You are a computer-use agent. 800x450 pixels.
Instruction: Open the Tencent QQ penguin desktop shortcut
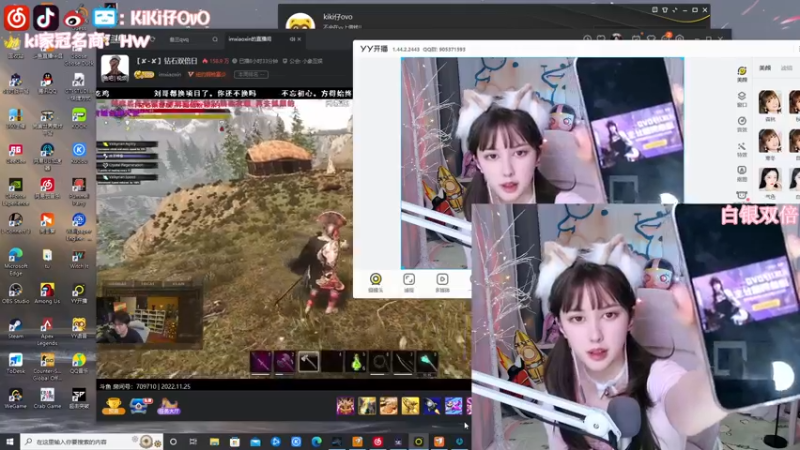[47, 81]
